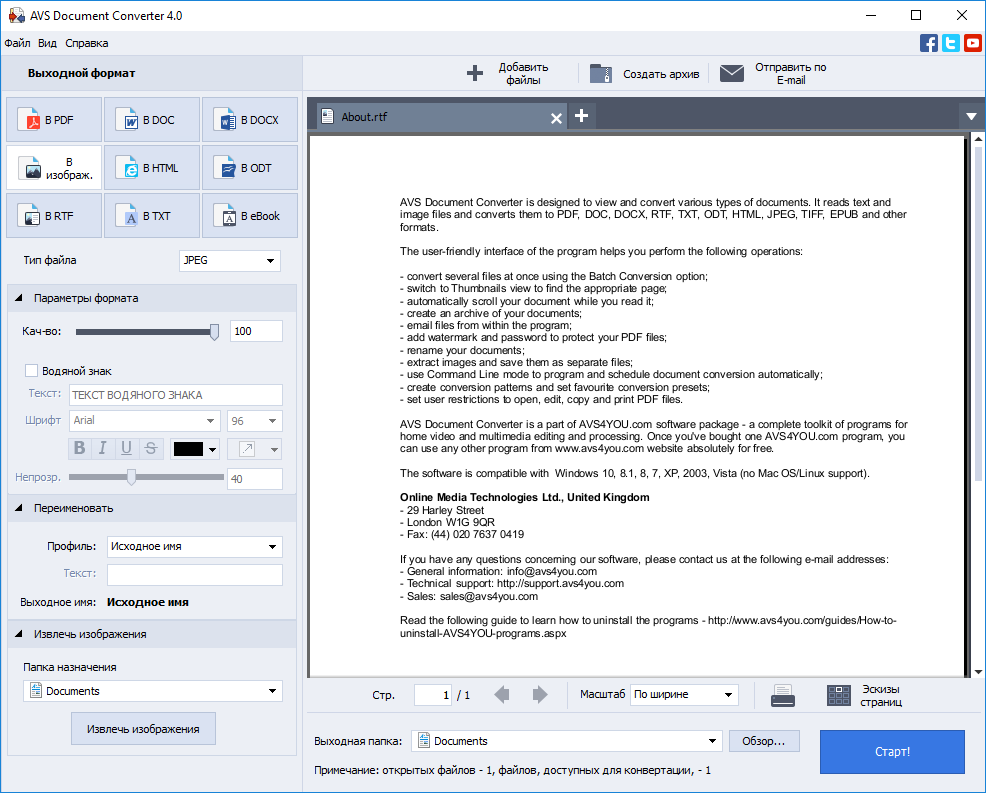Click the Add Files plus icon

point(475,73)
